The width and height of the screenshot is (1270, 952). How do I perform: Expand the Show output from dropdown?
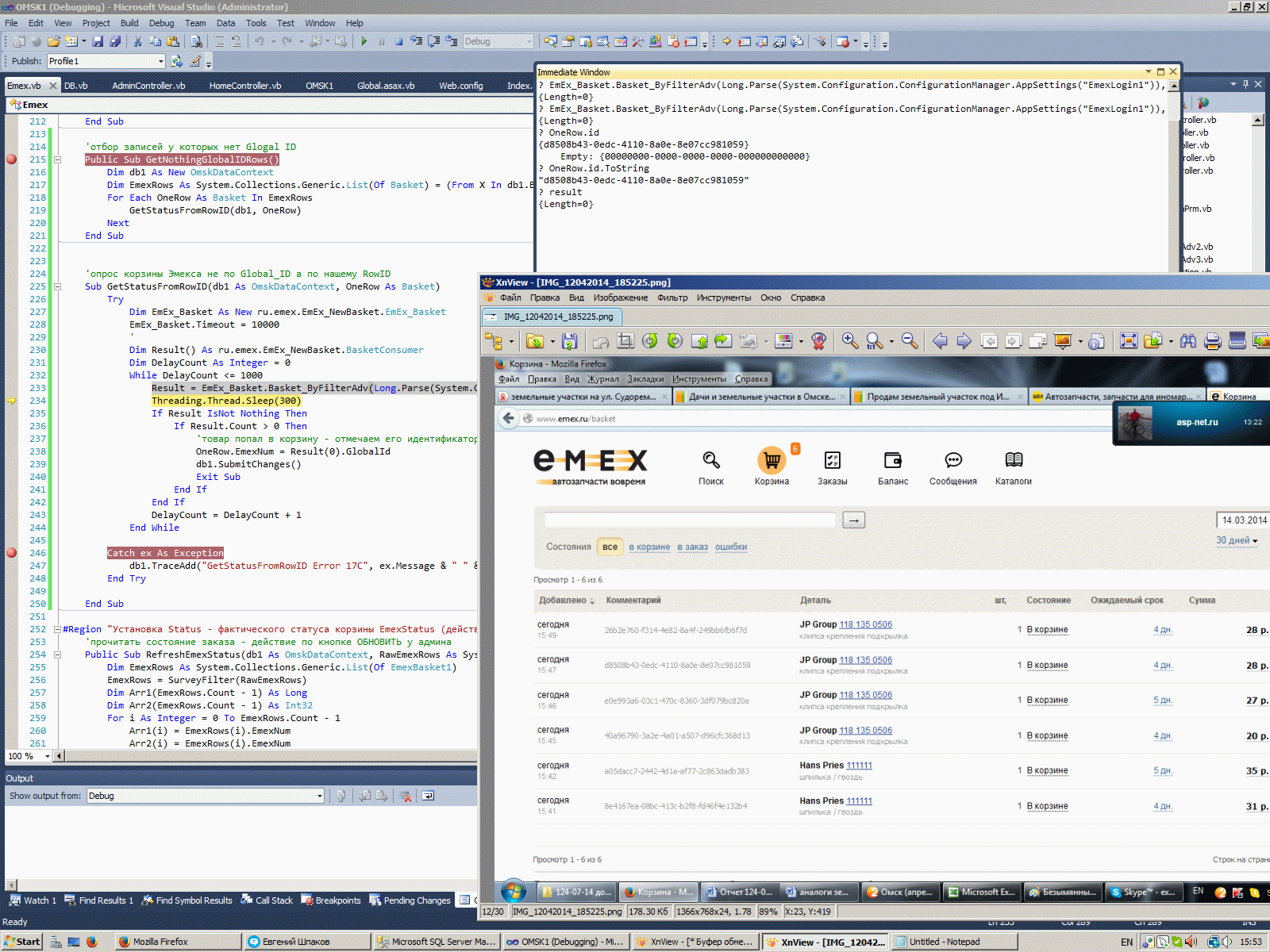(319, 796)
